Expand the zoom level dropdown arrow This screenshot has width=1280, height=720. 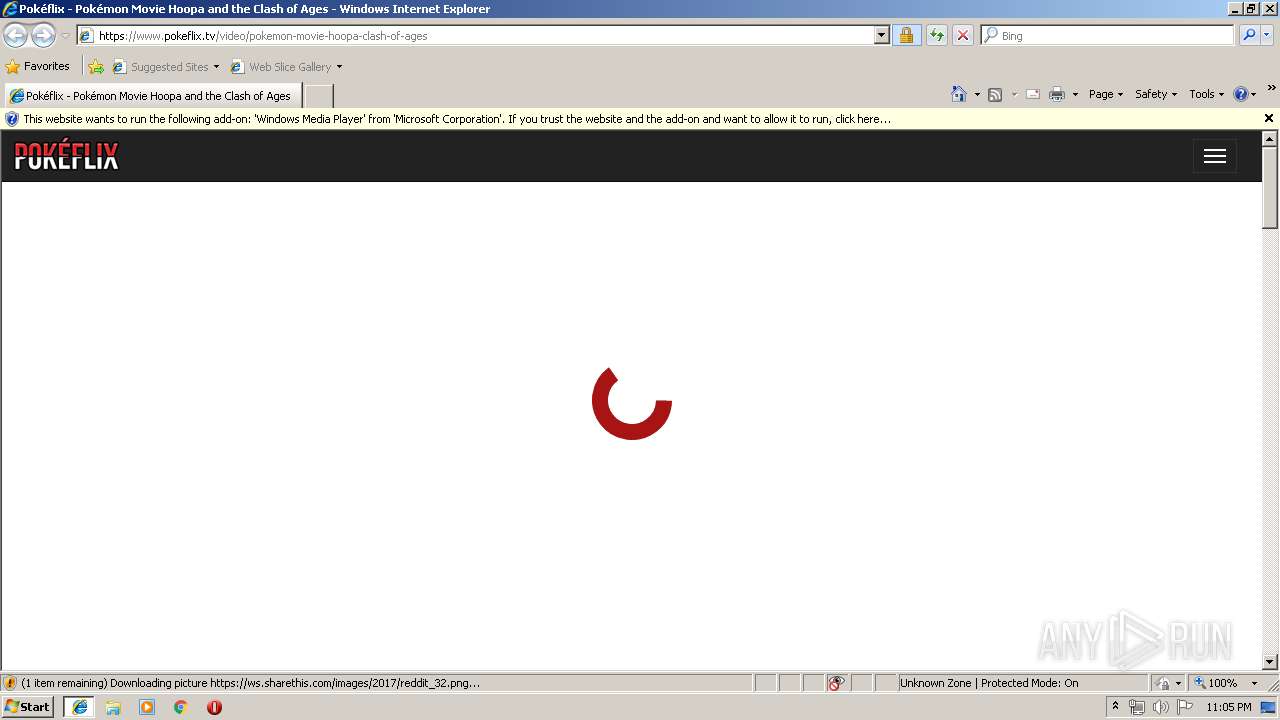[1254, 683]
